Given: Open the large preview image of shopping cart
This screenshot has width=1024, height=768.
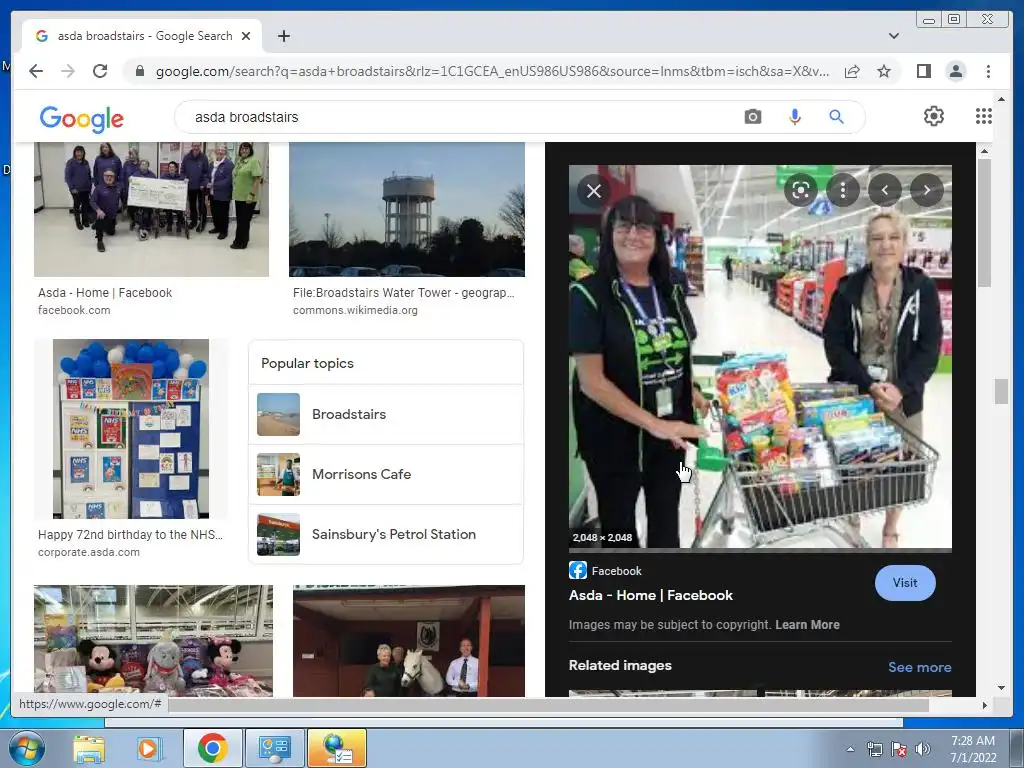Looking at the screenshot, I should tap(760, 356).
